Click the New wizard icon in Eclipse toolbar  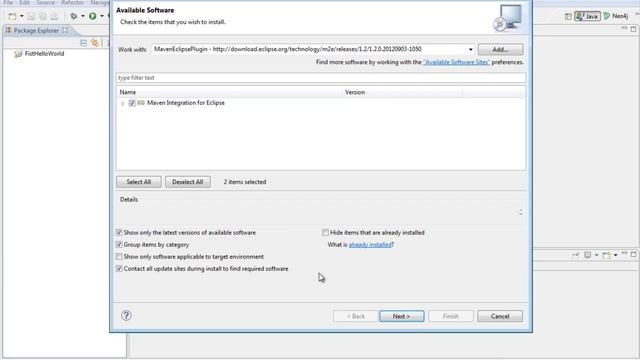13,16
